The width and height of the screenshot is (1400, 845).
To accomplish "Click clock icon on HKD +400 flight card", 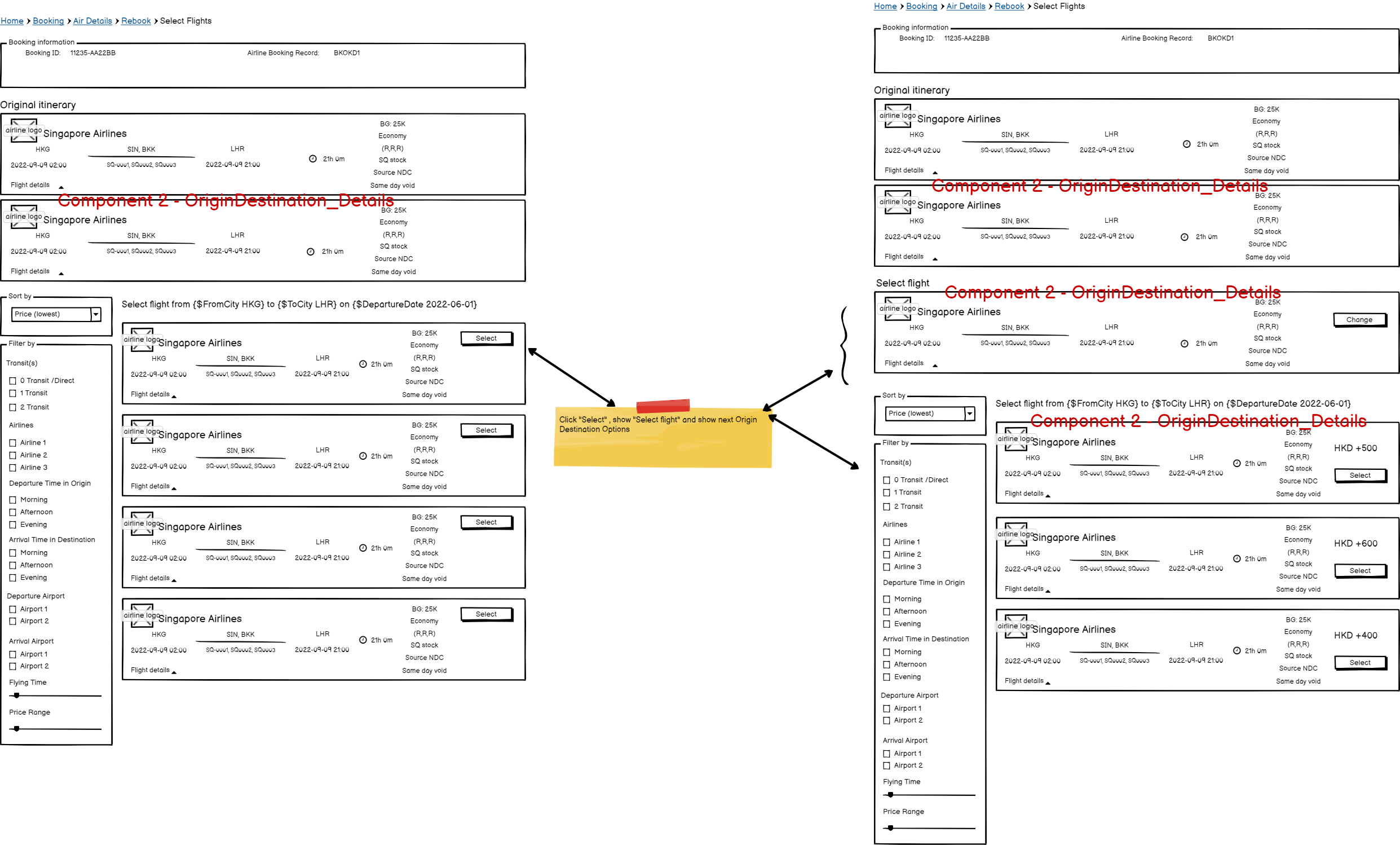I will (x=1237, y=650).
